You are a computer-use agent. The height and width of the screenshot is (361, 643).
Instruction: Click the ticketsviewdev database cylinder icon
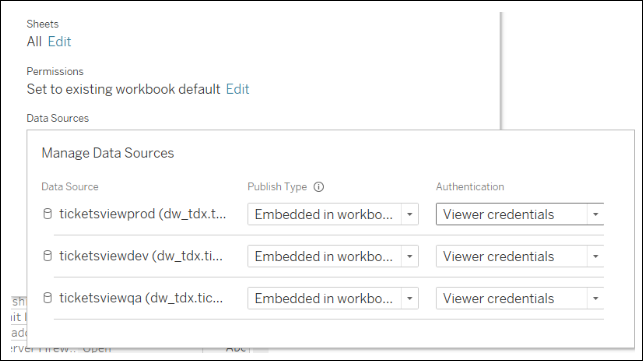pyautogui.click(x=48, y=256)
